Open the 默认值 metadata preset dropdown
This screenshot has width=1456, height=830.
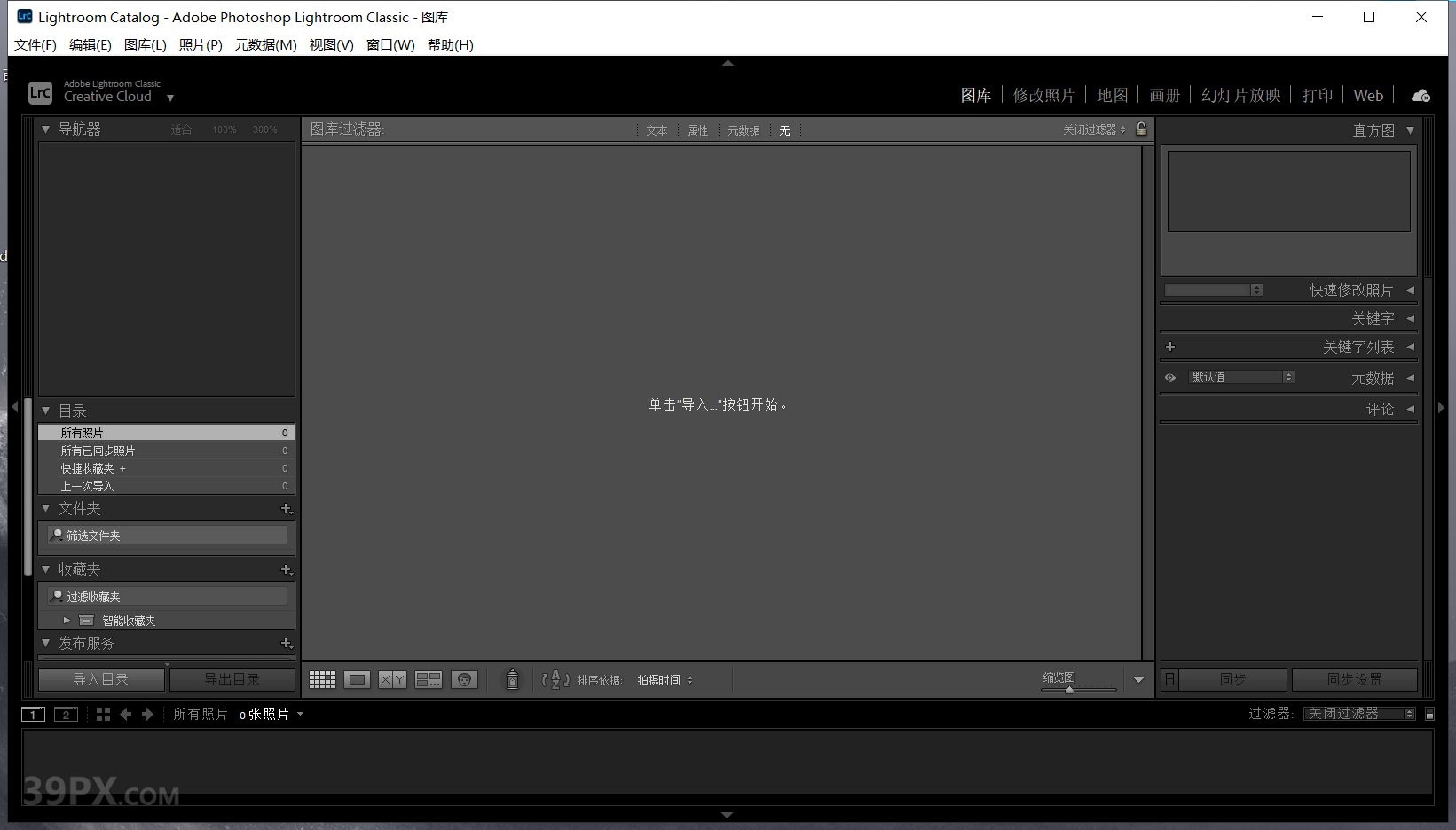click(x=1240, y=377)
